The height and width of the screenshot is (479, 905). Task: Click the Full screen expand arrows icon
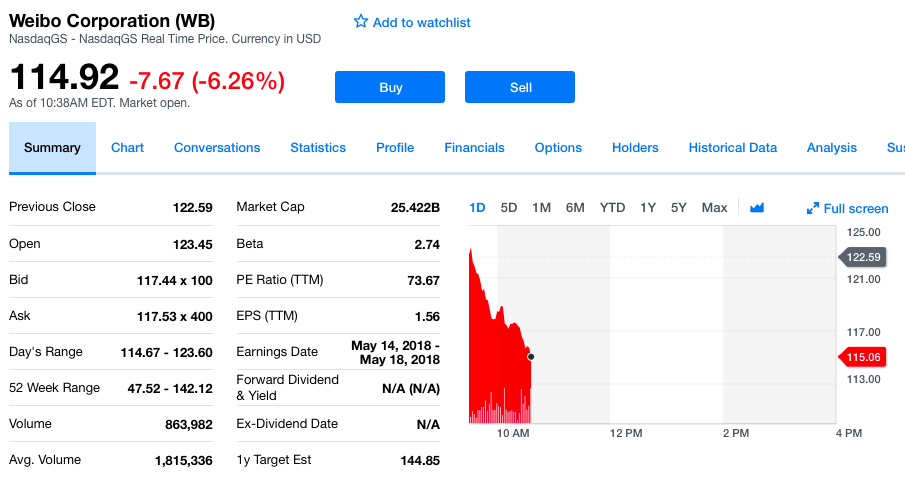[813, 209]
